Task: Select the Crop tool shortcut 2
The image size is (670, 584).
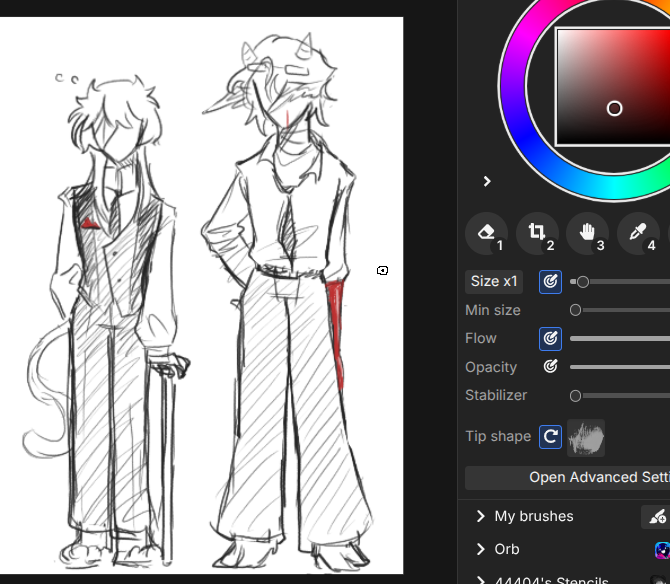Action: [x=537, y=233]
